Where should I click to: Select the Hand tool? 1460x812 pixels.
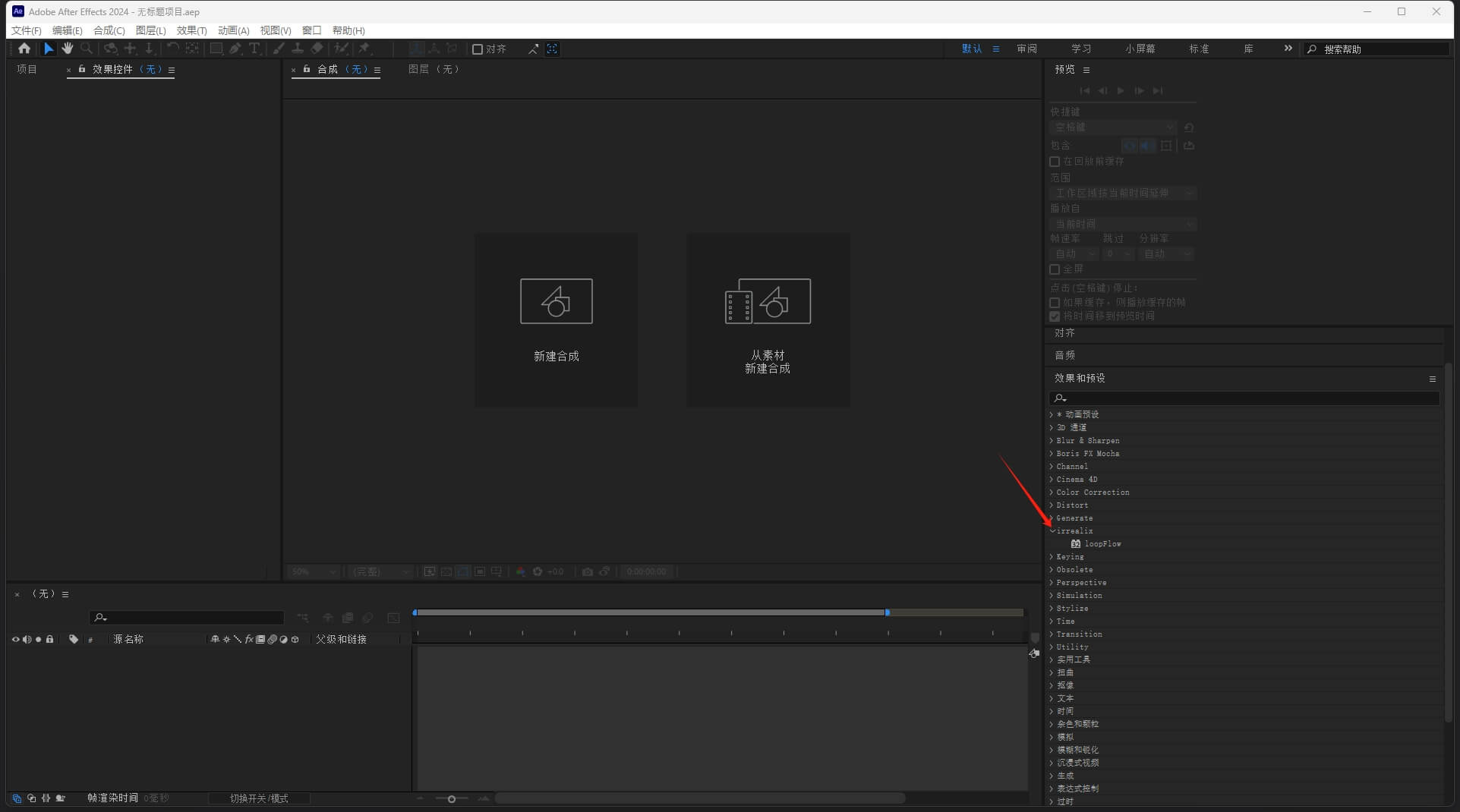click(x=68, y=49)
